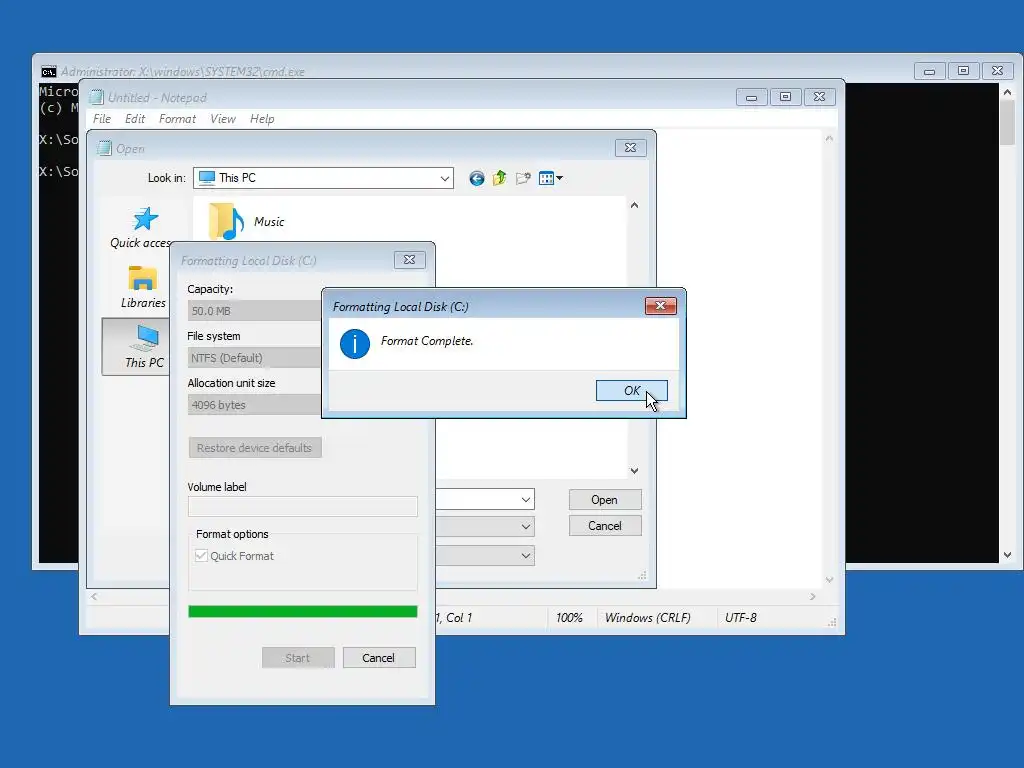
Task: Click the blue information icon in message box
Action: (355, 344)
